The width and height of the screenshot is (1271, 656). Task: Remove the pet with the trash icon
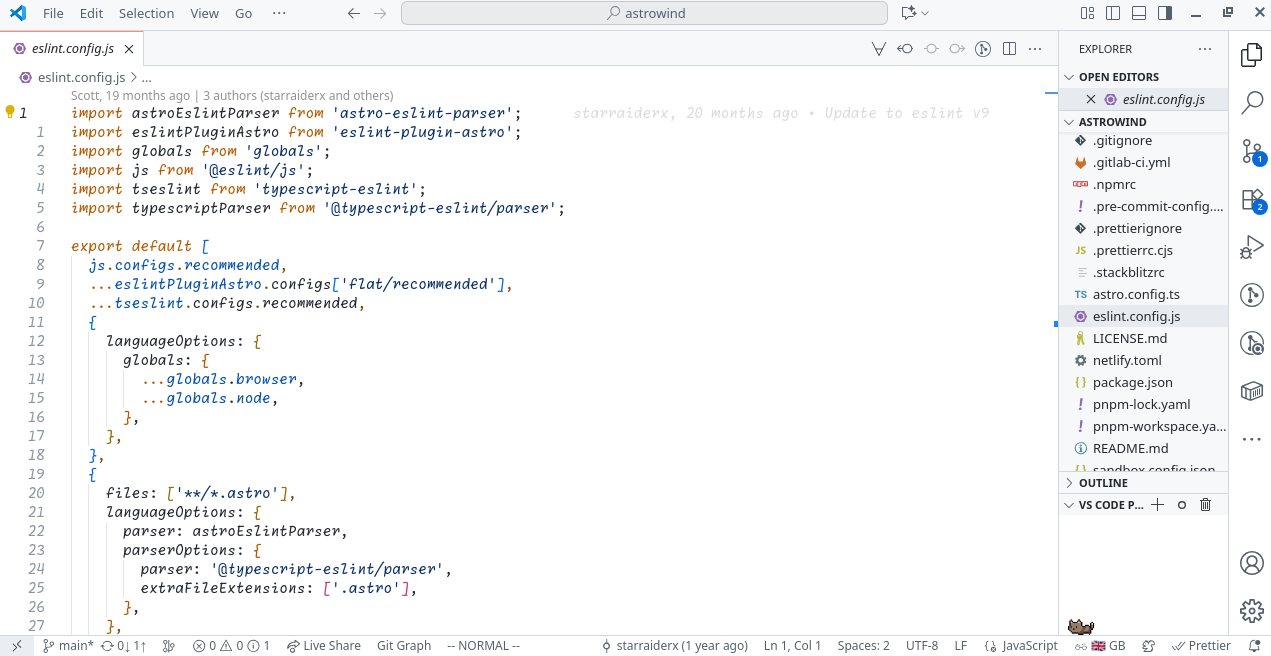click(x=1205, y=505)
